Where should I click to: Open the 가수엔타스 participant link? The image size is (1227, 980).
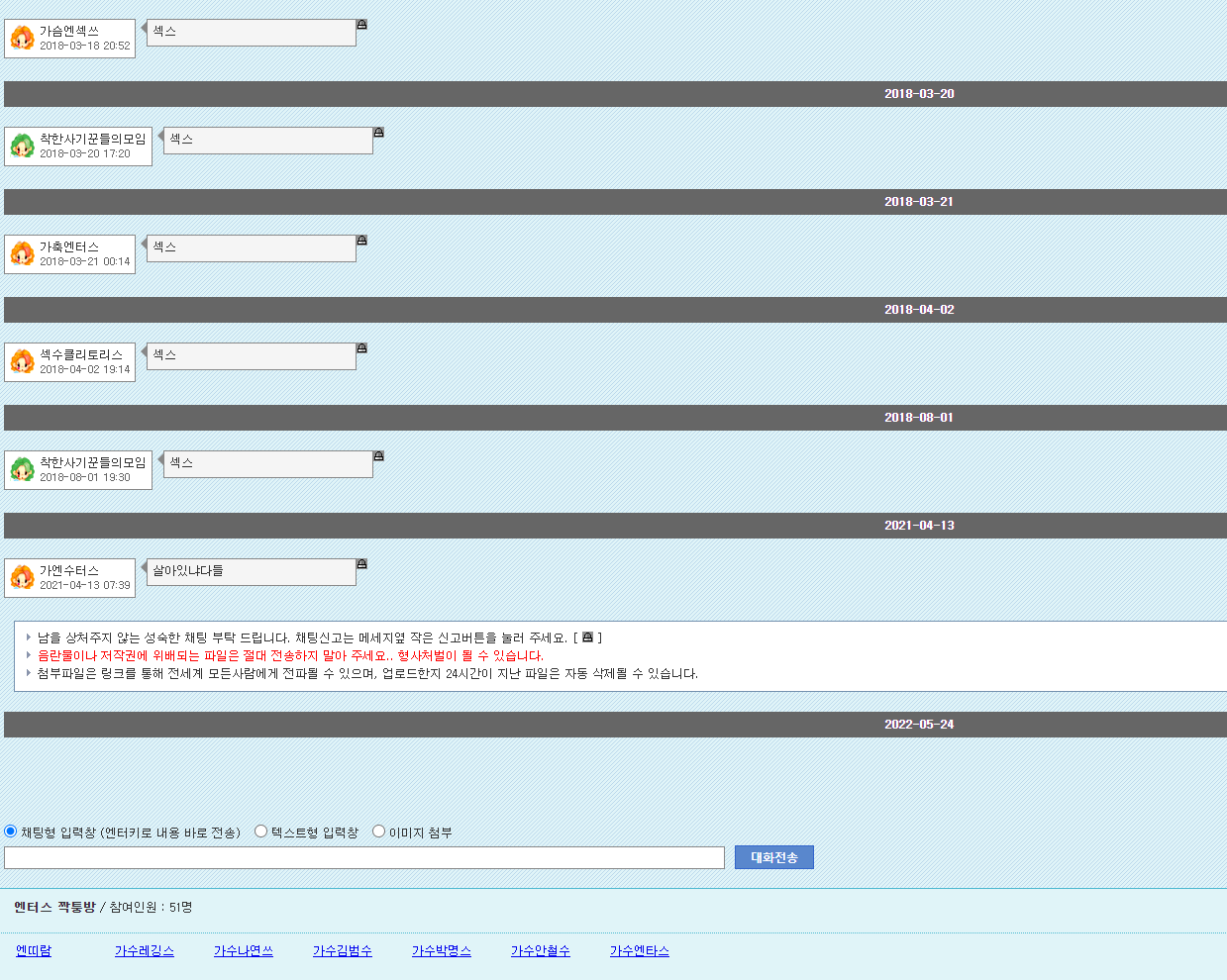click(x=640, y=950)
